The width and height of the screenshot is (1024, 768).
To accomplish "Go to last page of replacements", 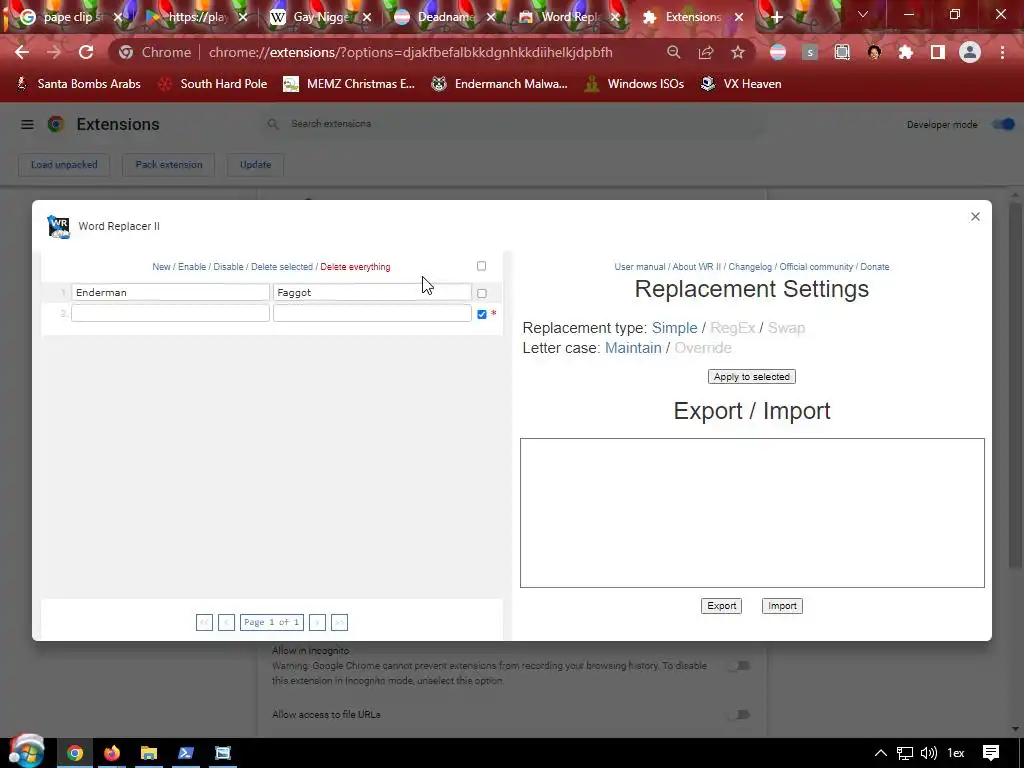I will point(339,622).
